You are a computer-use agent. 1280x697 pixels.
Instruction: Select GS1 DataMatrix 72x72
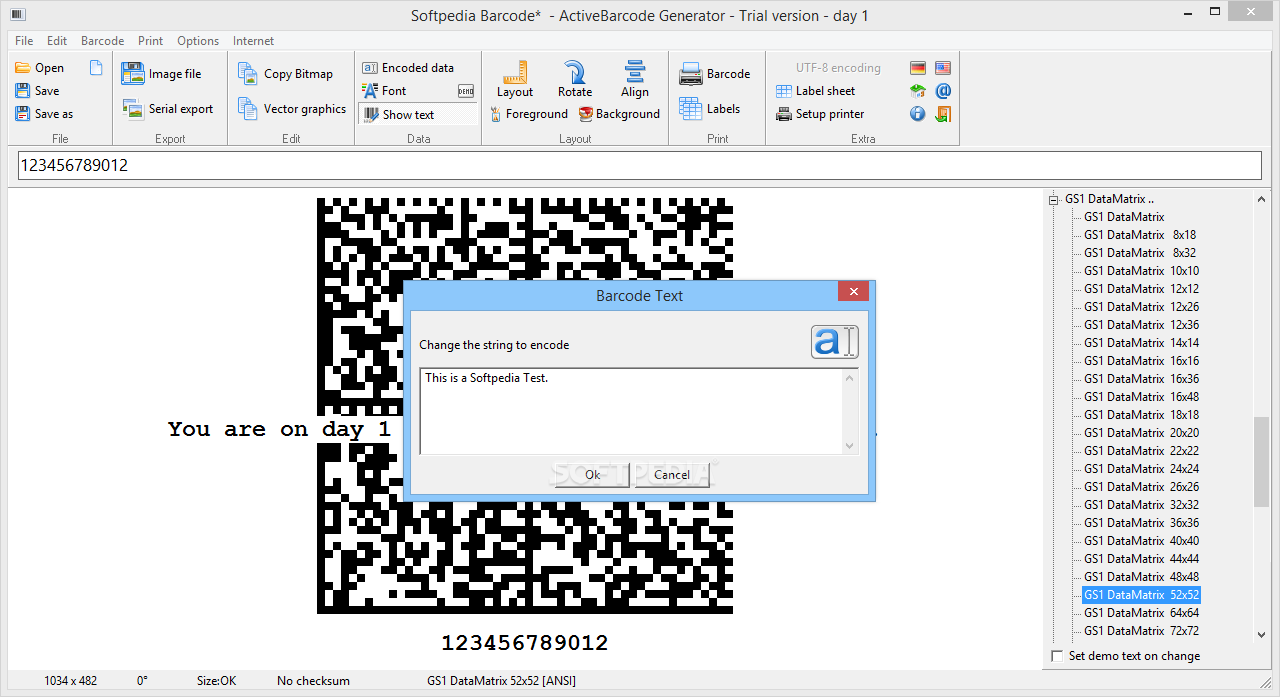(x=1142, y=631)
